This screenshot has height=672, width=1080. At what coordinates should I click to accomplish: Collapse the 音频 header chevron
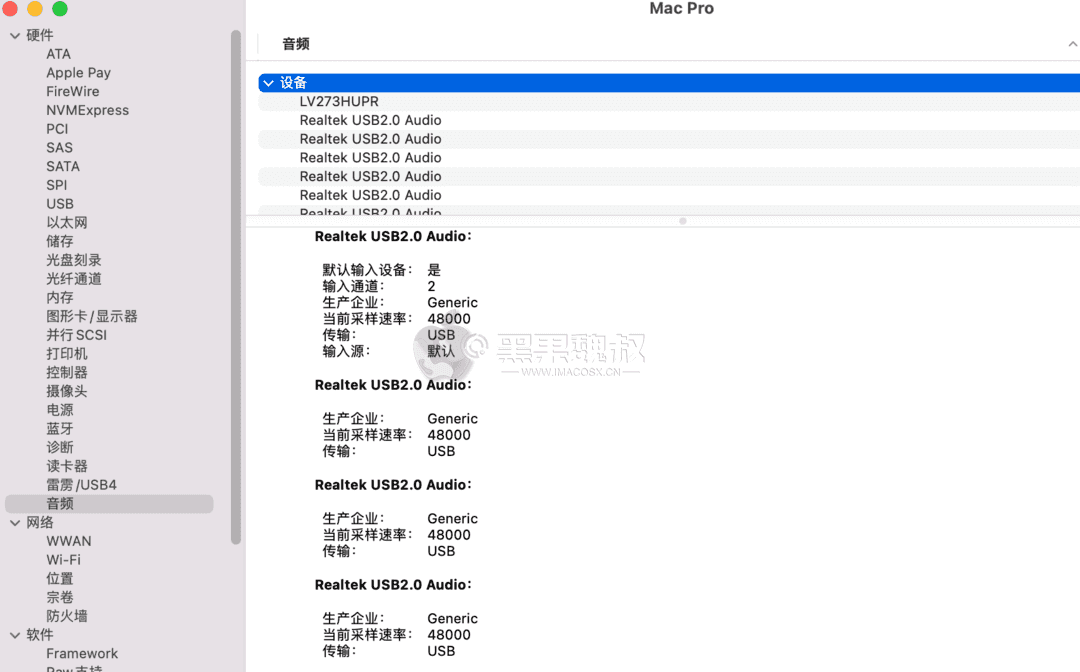1072,44
